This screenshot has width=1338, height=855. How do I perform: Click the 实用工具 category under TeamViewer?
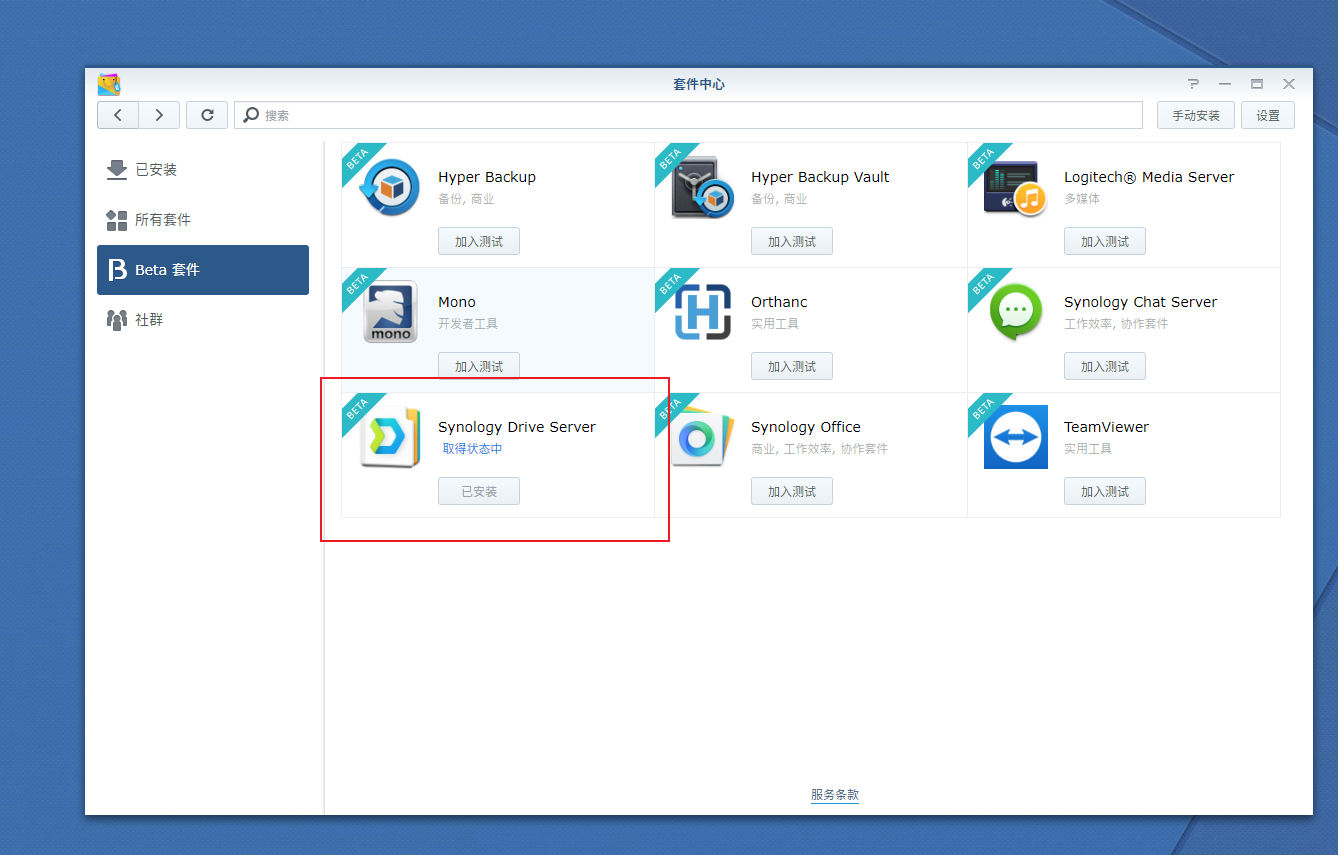click(1088, 449)
